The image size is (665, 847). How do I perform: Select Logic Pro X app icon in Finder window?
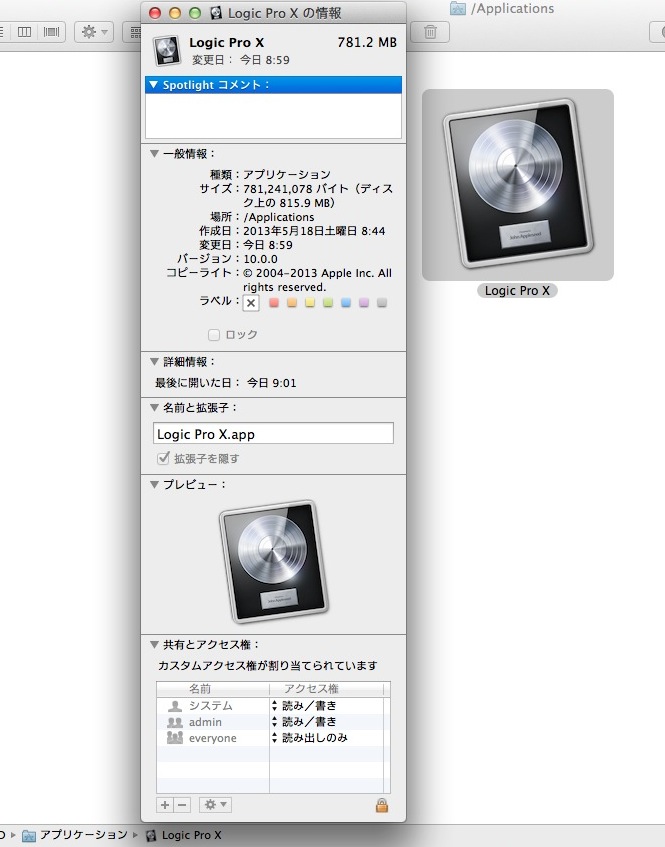518,184
